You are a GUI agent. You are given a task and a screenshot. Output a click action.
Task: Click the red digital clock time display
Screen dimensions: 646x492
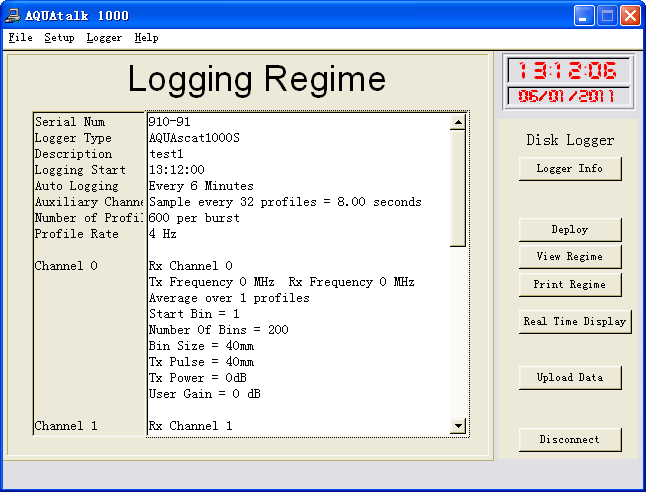(x=569, y=70)
